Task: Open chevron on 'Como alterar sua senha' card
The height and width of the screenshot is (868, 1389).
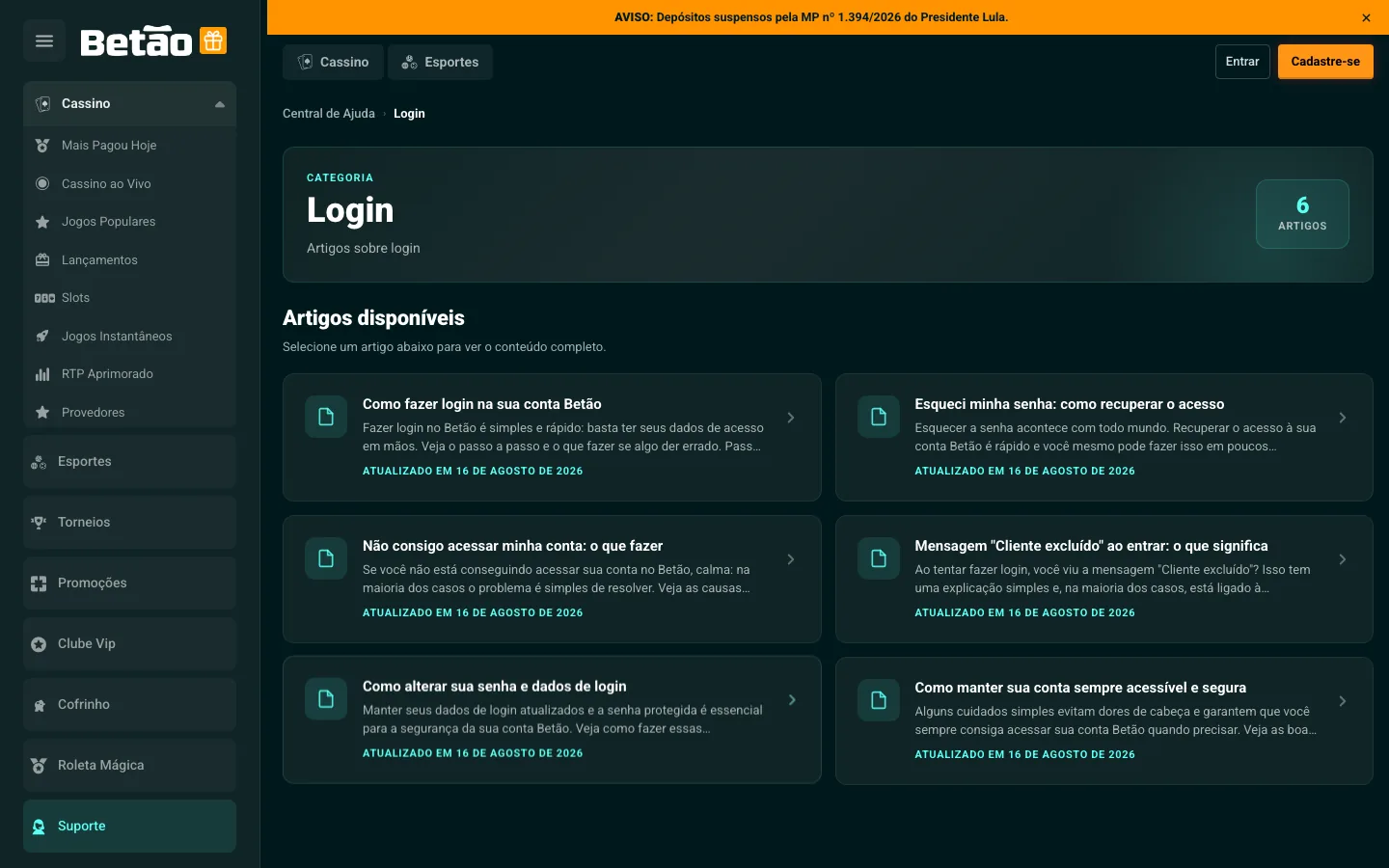Action: (x=792, y=700)
